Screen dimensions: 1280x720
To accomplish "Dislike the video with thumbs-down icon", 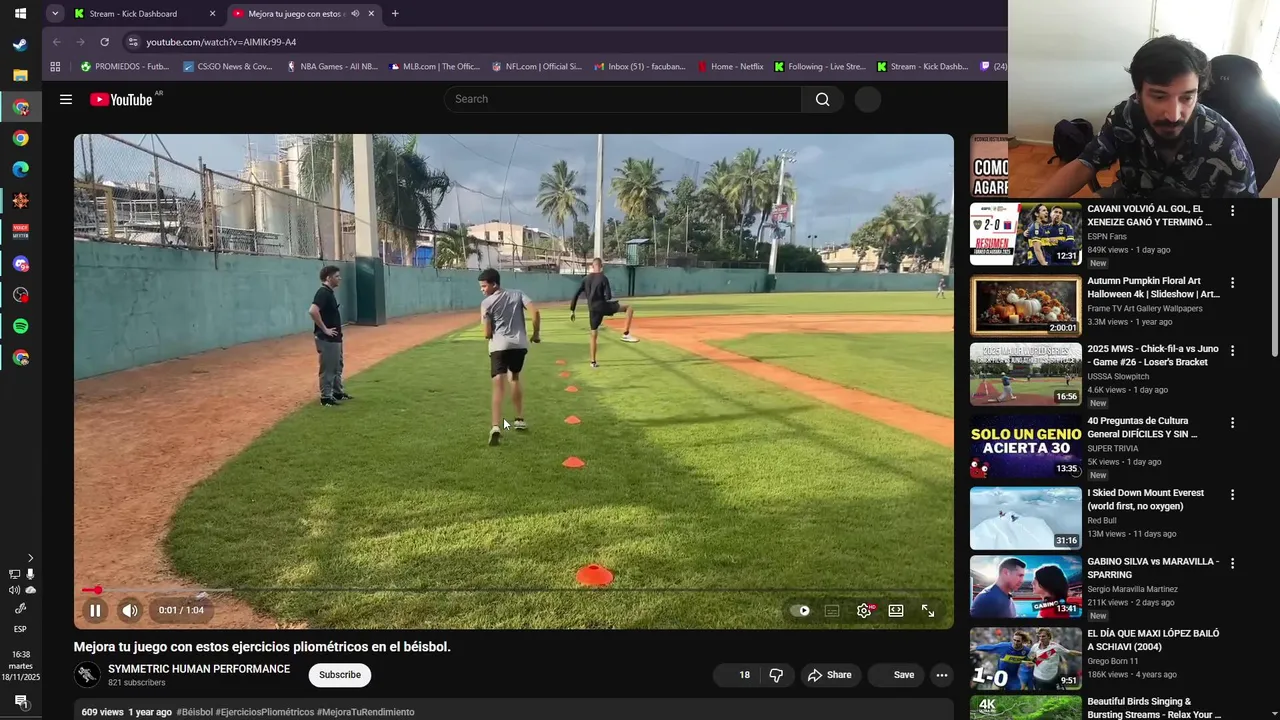I will pos(776,675).
